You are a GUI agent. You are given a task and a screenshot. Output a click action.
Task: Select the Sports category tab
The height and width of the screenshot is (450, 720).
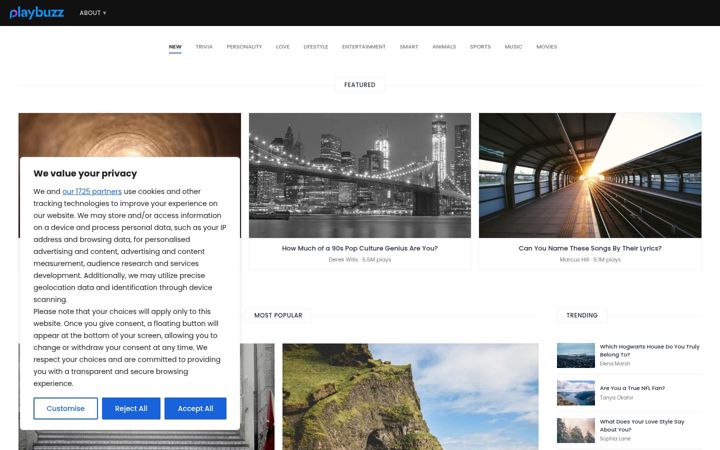pos(480,47)
